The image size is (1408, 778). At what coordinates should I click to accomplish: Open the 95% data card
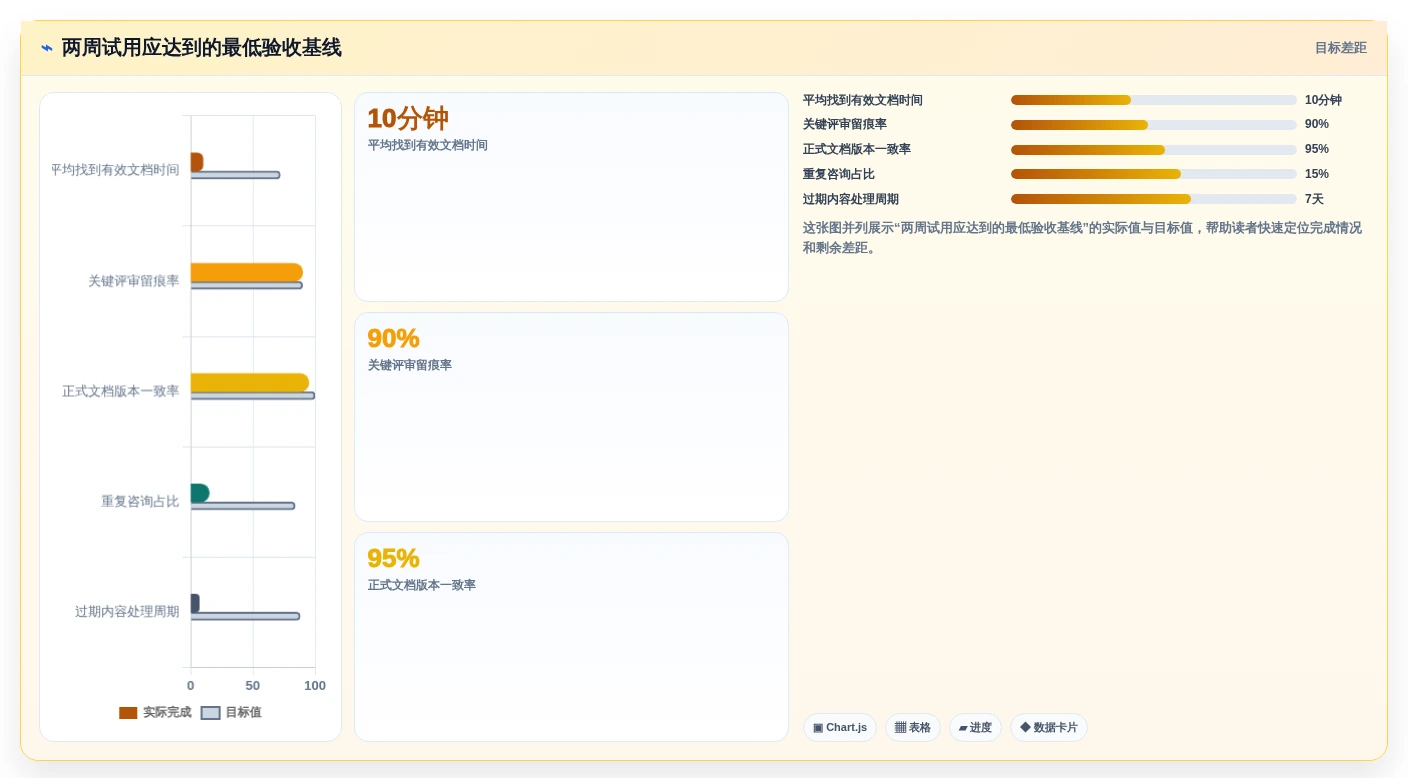pos(571,637)
